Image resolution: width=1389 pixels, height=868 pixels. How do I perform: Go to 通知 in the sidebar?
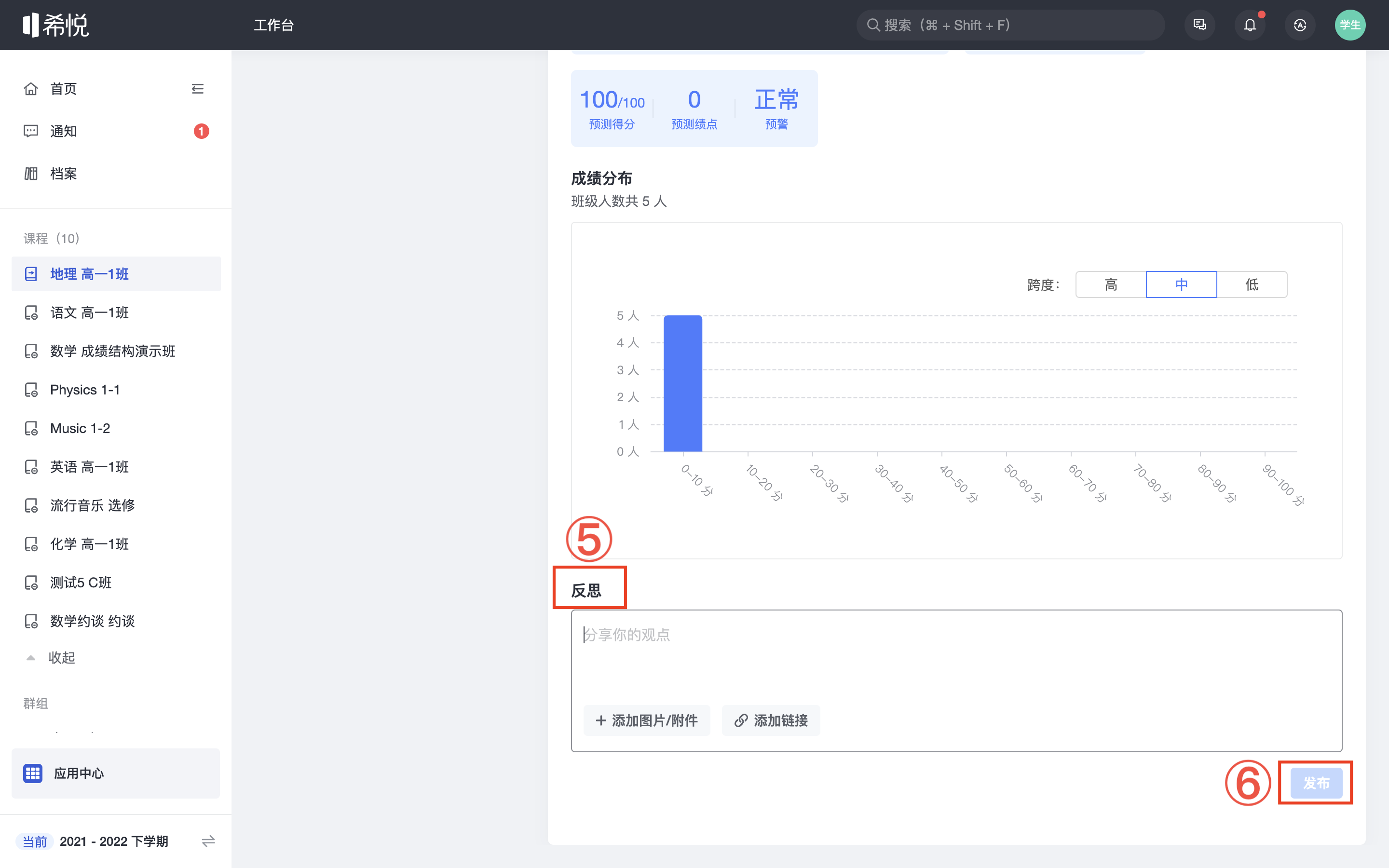pyautogui.click(x=63, y=131)
